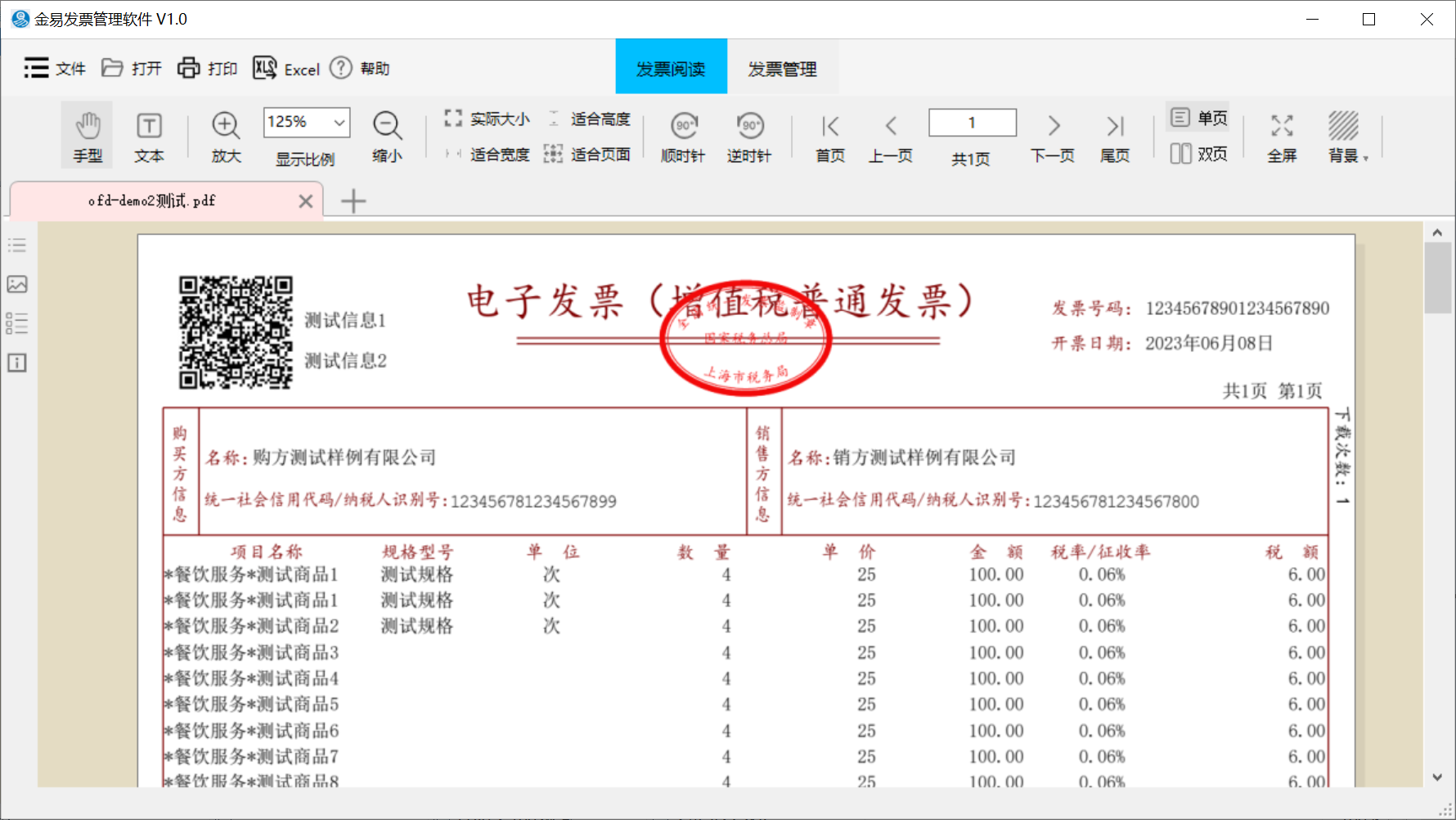Image resolution: width=1456 pixels, height=820 pixels.
Task: Click row *餐饮服务*测试商品2
Action: pos(744,626)
